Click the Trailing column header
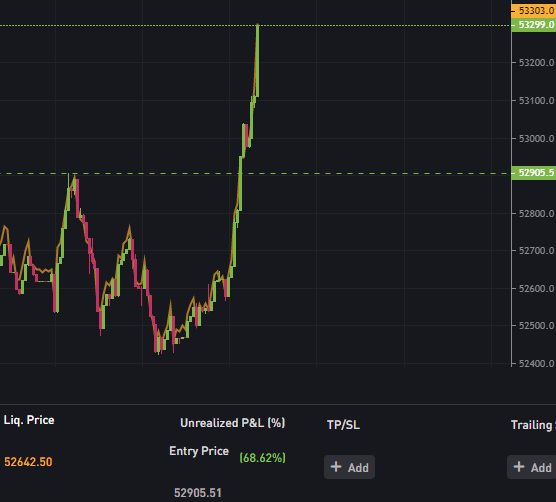 [x=533, y=425]
